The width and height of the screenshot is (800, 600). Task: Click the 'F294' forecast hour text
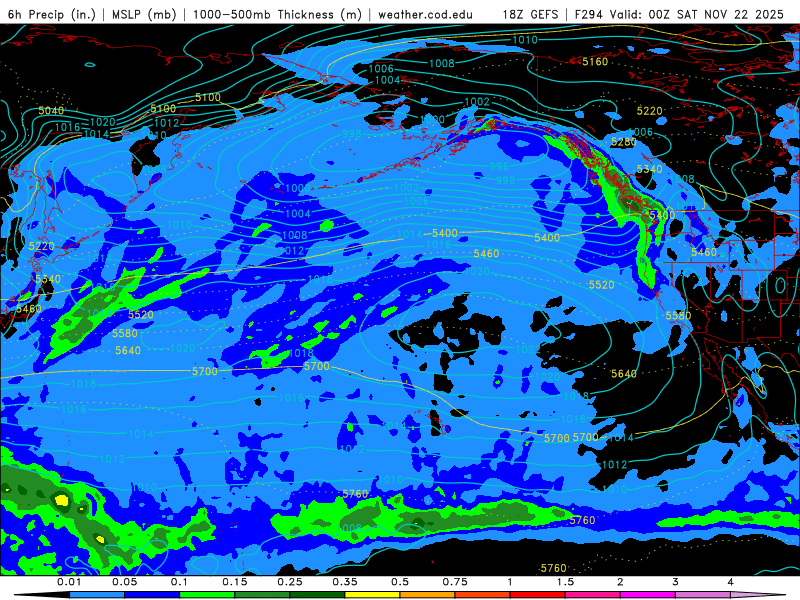coord(588,14)
